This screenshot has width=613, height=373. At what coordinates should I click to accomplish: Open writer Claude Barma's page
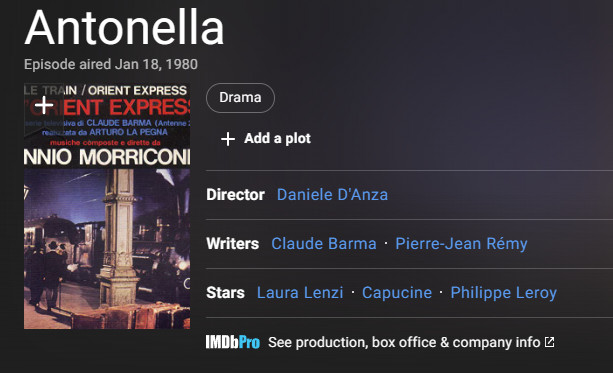[x=324, y=244]
